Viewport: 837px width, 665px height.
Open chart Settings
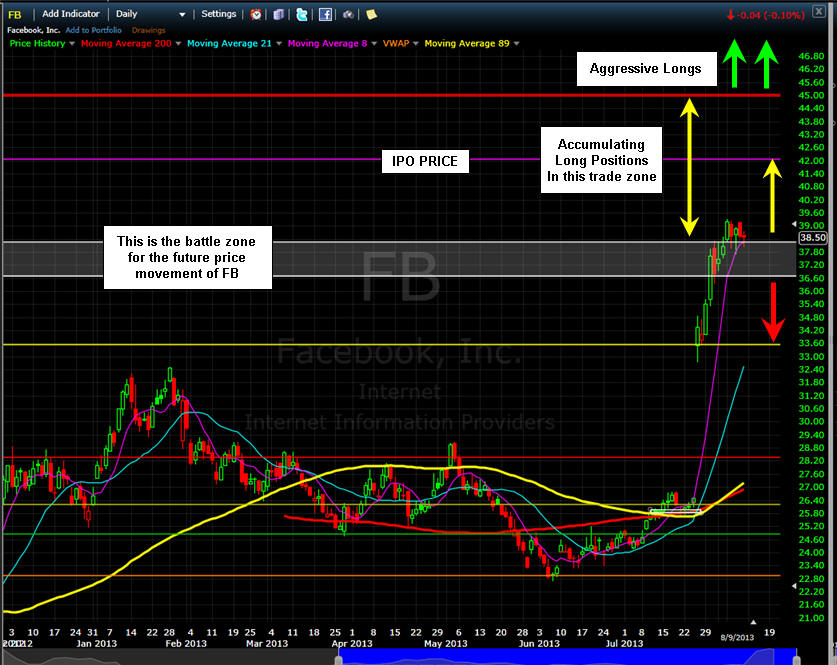(218, 14)
